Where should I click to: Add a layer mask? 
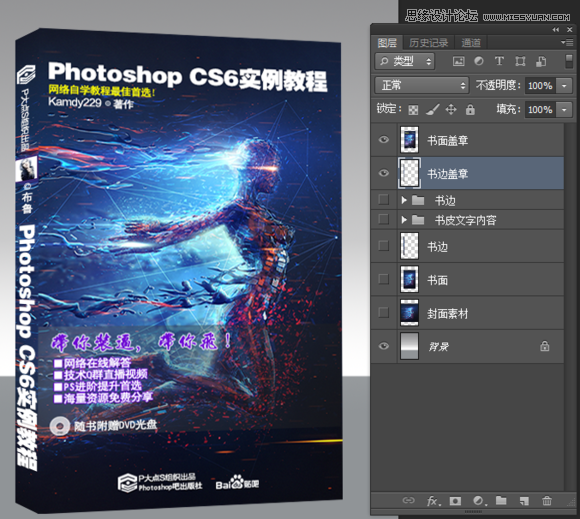coord(455,501)
